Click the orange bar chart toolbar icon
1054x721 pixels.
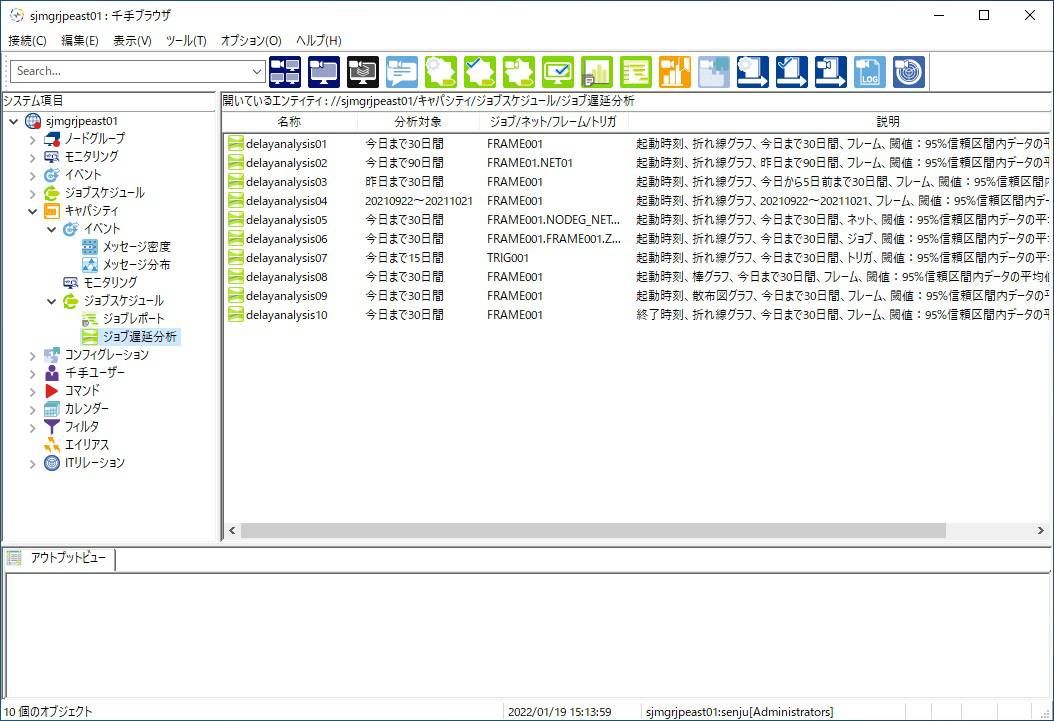tap(675, 72)
